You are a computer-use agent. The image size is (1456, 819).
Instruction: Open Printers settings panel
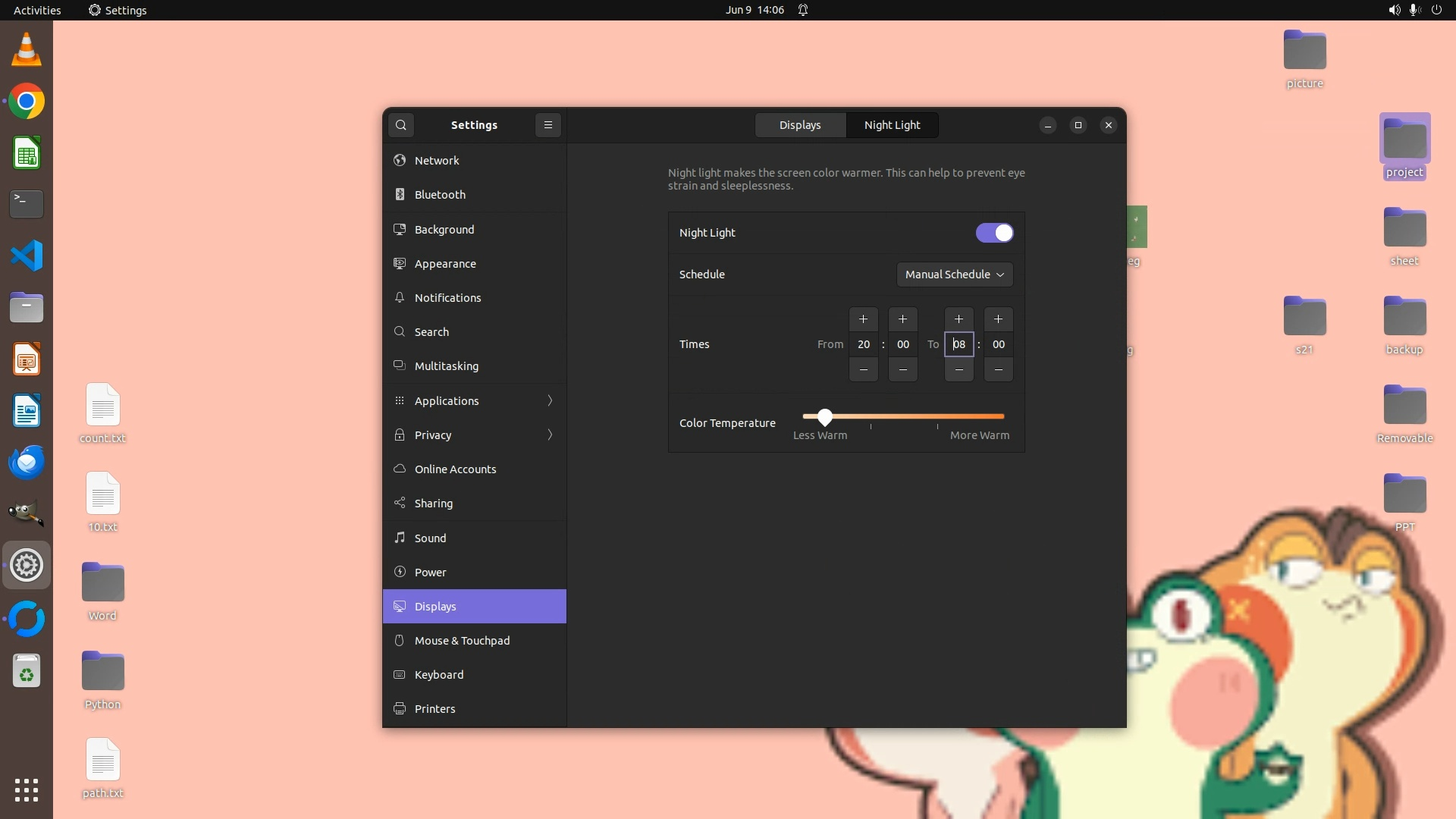click(435, 709)
